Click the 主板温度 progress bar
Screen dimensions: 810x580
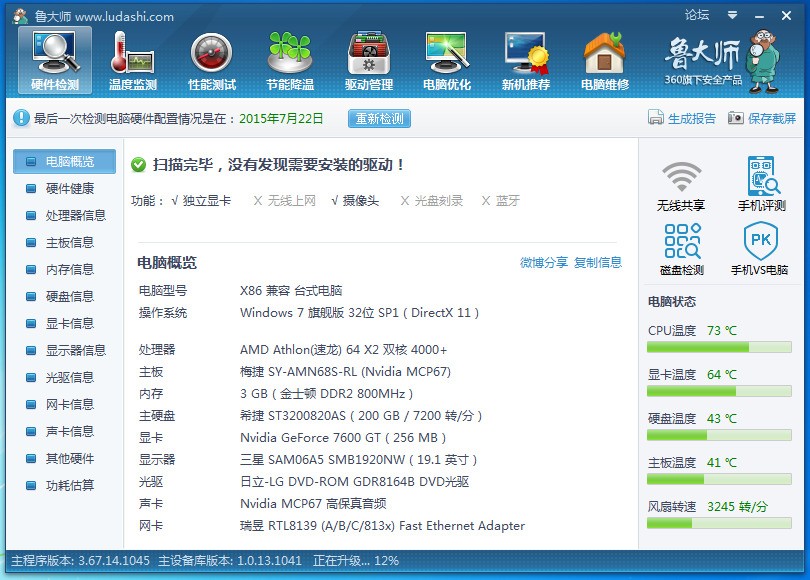click(719, 479)
